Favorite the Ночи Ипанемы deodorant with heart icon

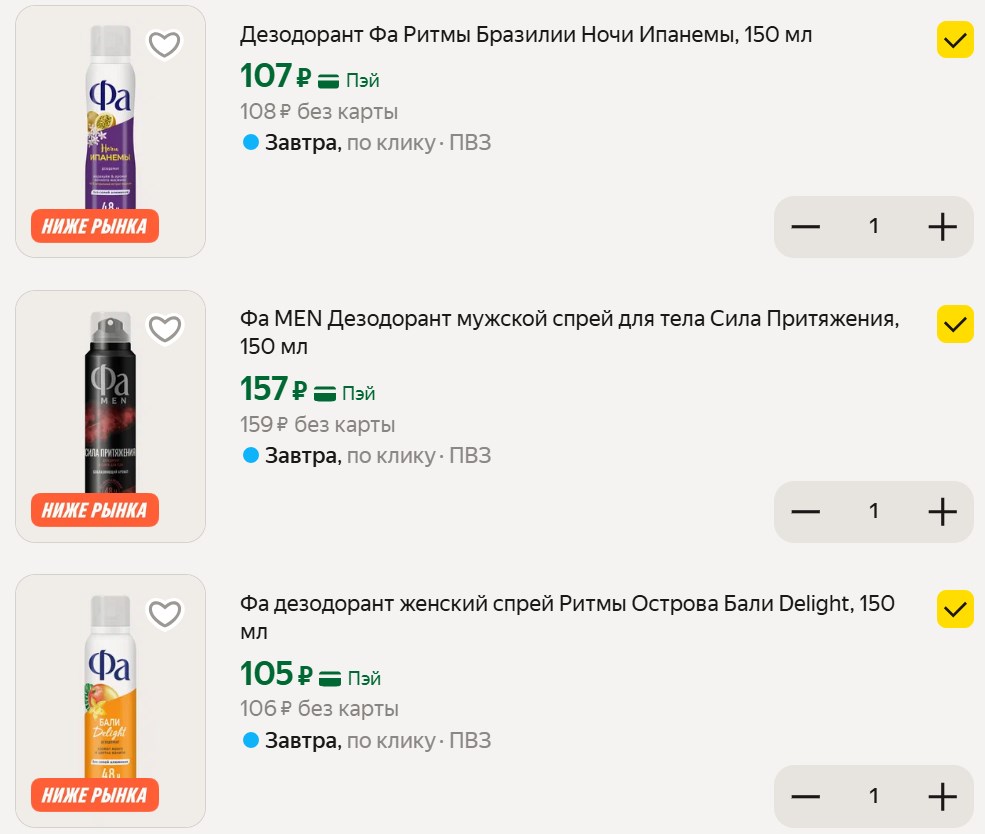click(164, 44)
